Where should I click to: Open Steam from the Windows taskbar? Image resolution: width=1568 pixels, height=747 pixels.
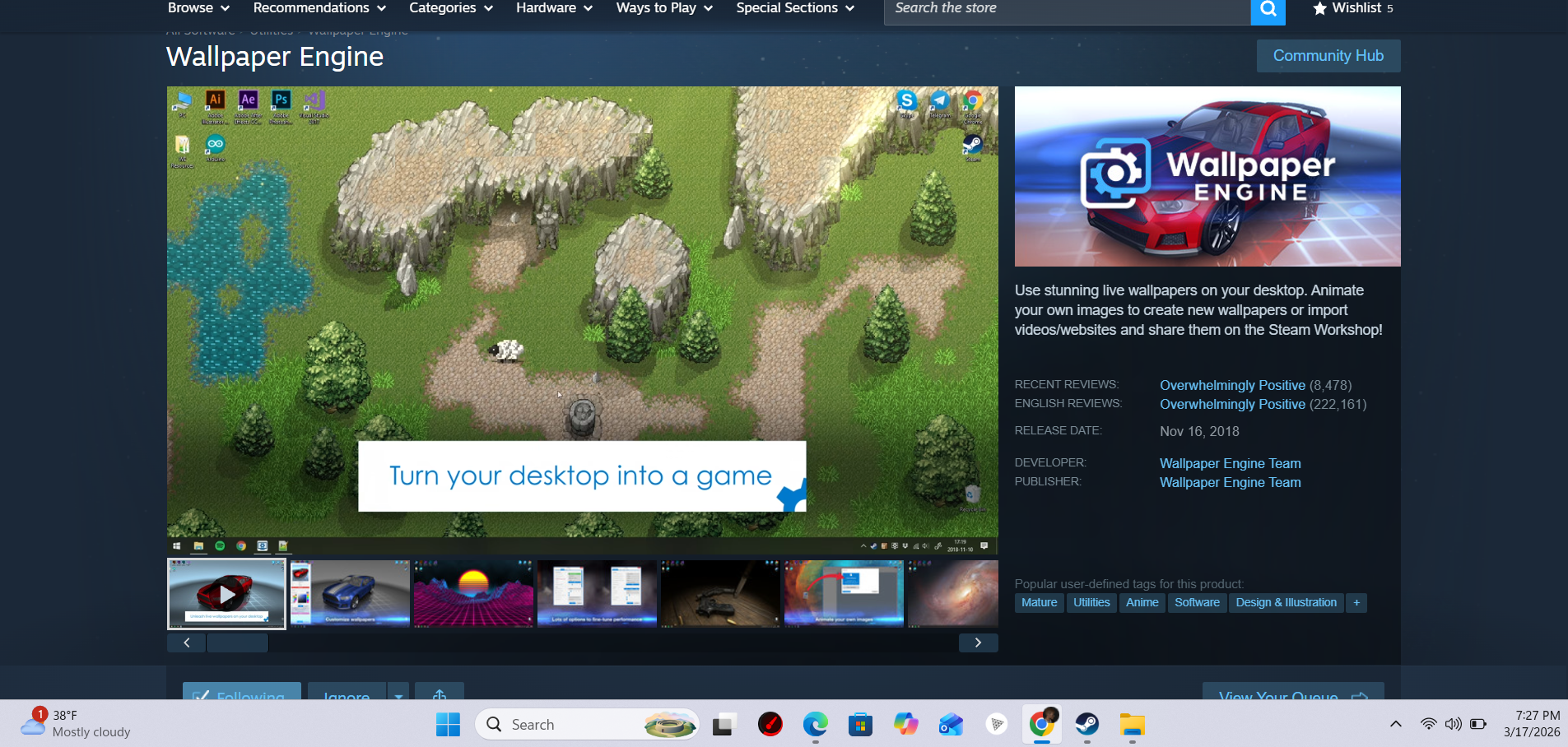[x=1086, y=725]
